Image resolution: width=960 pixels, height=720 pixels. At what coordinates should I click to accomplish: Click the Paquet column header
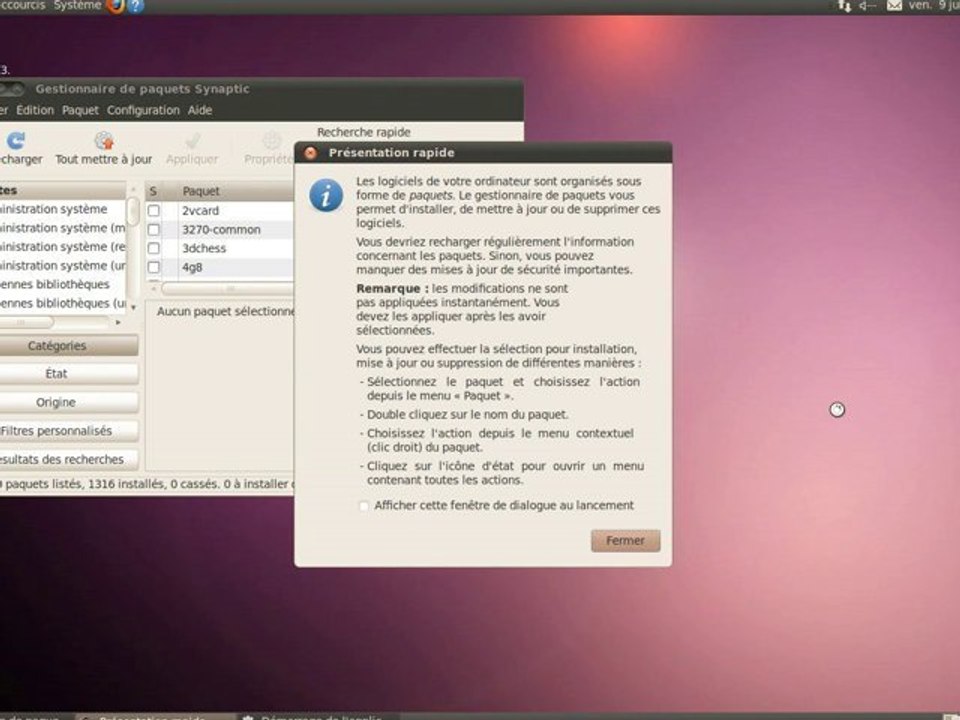(235, 192)
